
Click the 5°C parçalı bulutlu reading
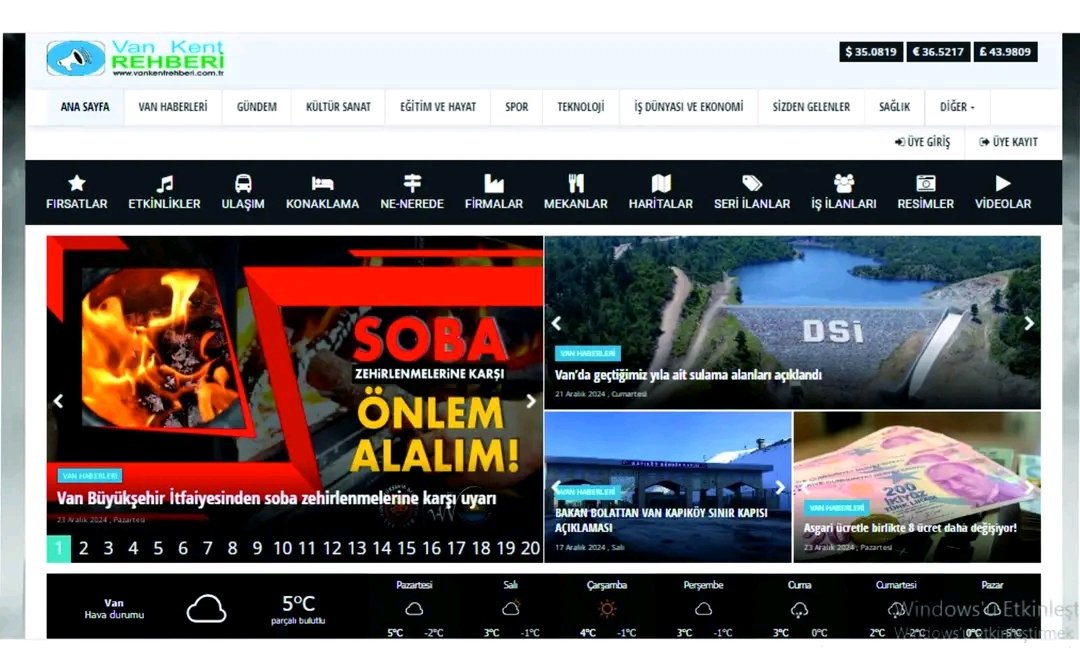click(298, 609)
